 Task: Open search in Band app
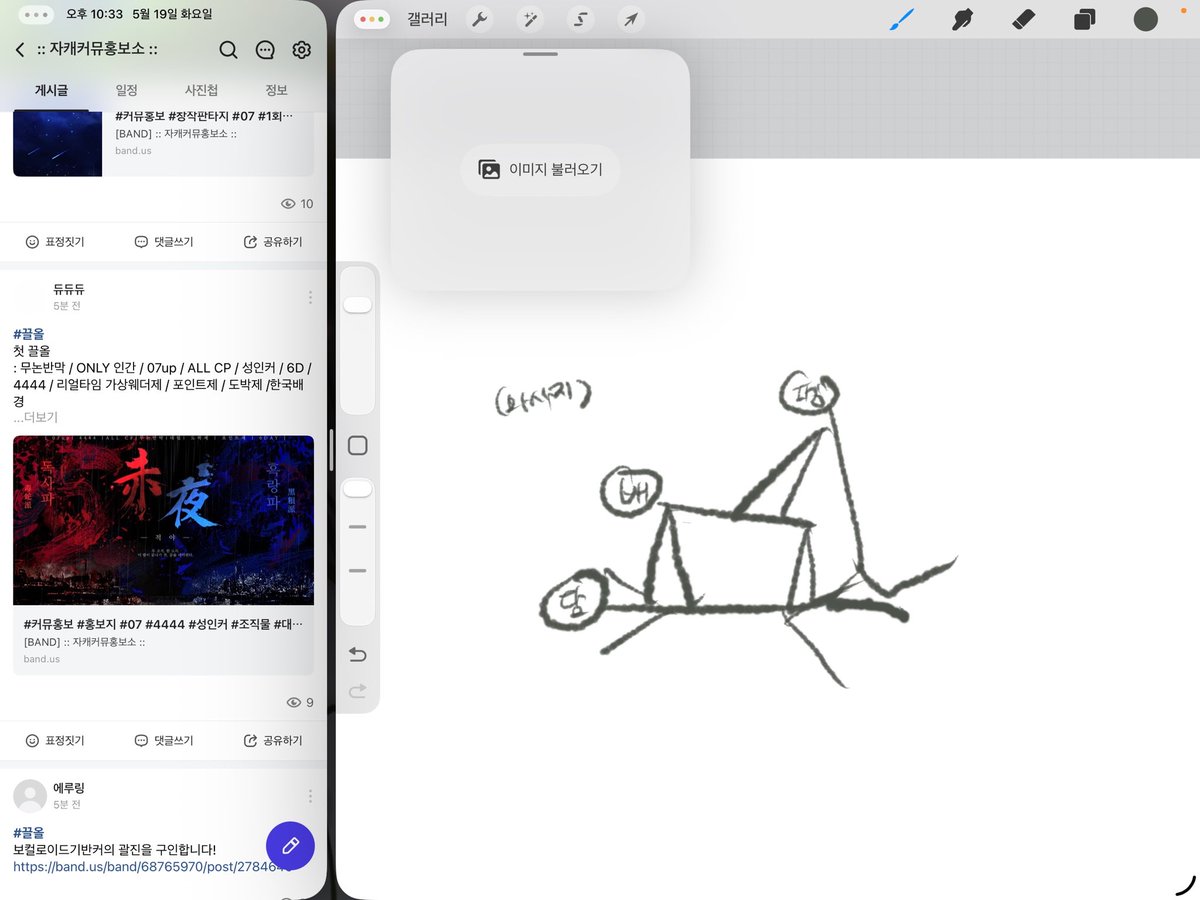[x=228, y=50]
